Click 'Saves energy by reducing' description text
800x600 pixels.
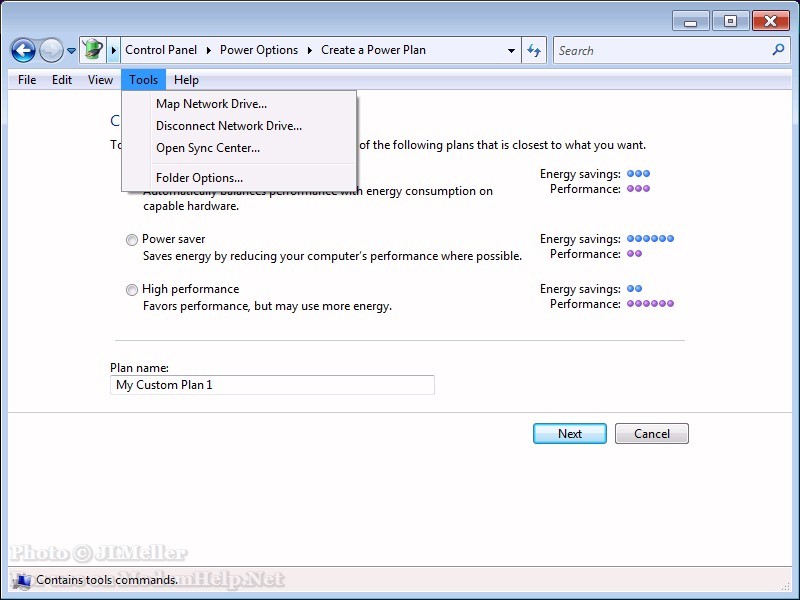332,256
